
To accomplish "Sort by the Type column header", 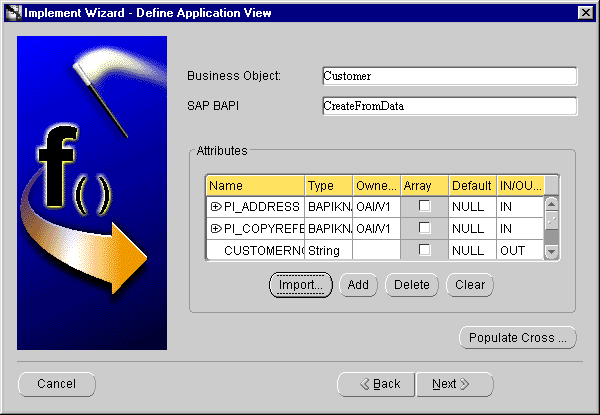I will (x=329, y=185).
